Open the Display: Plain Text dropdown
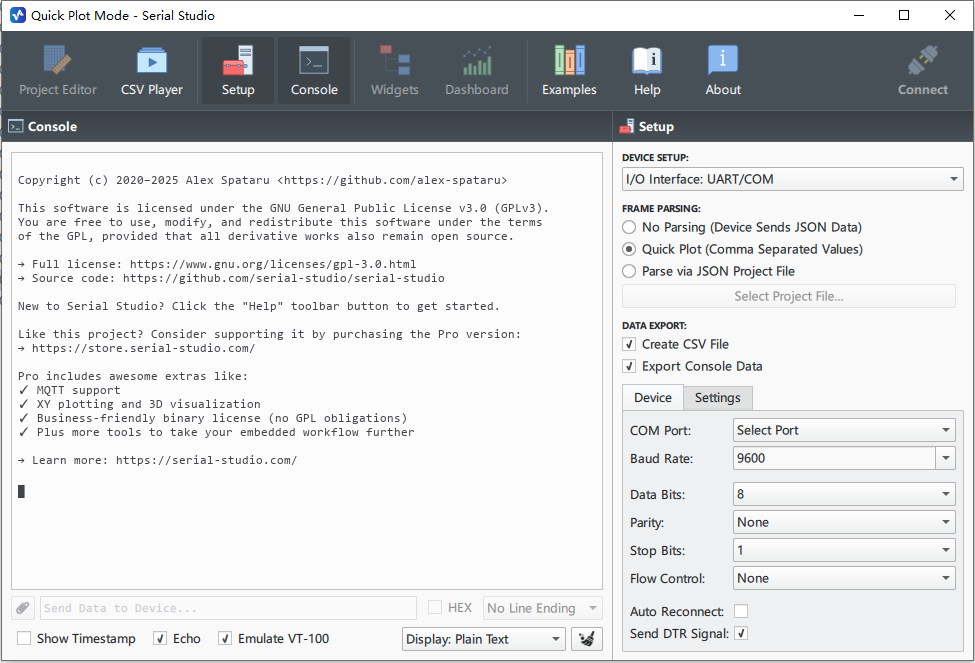This screenshot has width=975, height=663. click(484, 639)
